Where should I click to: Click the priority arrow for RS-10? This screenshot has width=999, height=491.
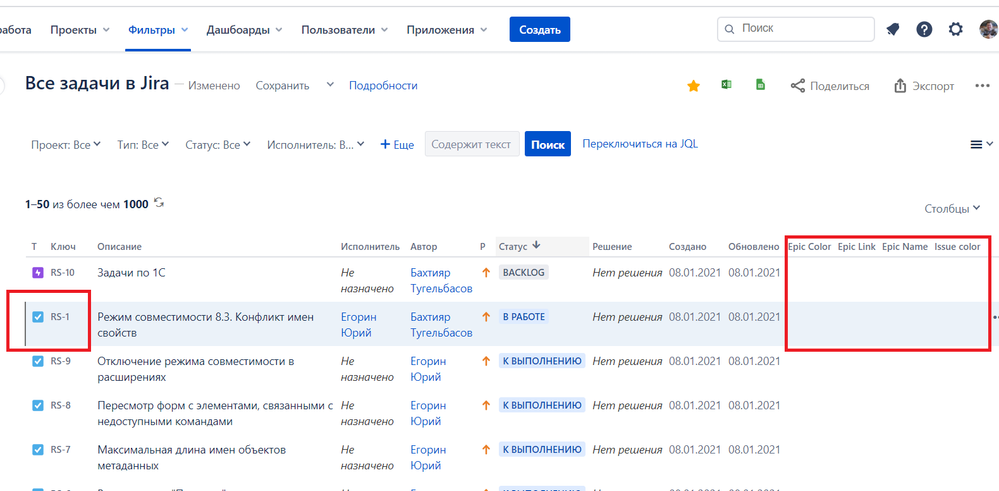point(485,273)
